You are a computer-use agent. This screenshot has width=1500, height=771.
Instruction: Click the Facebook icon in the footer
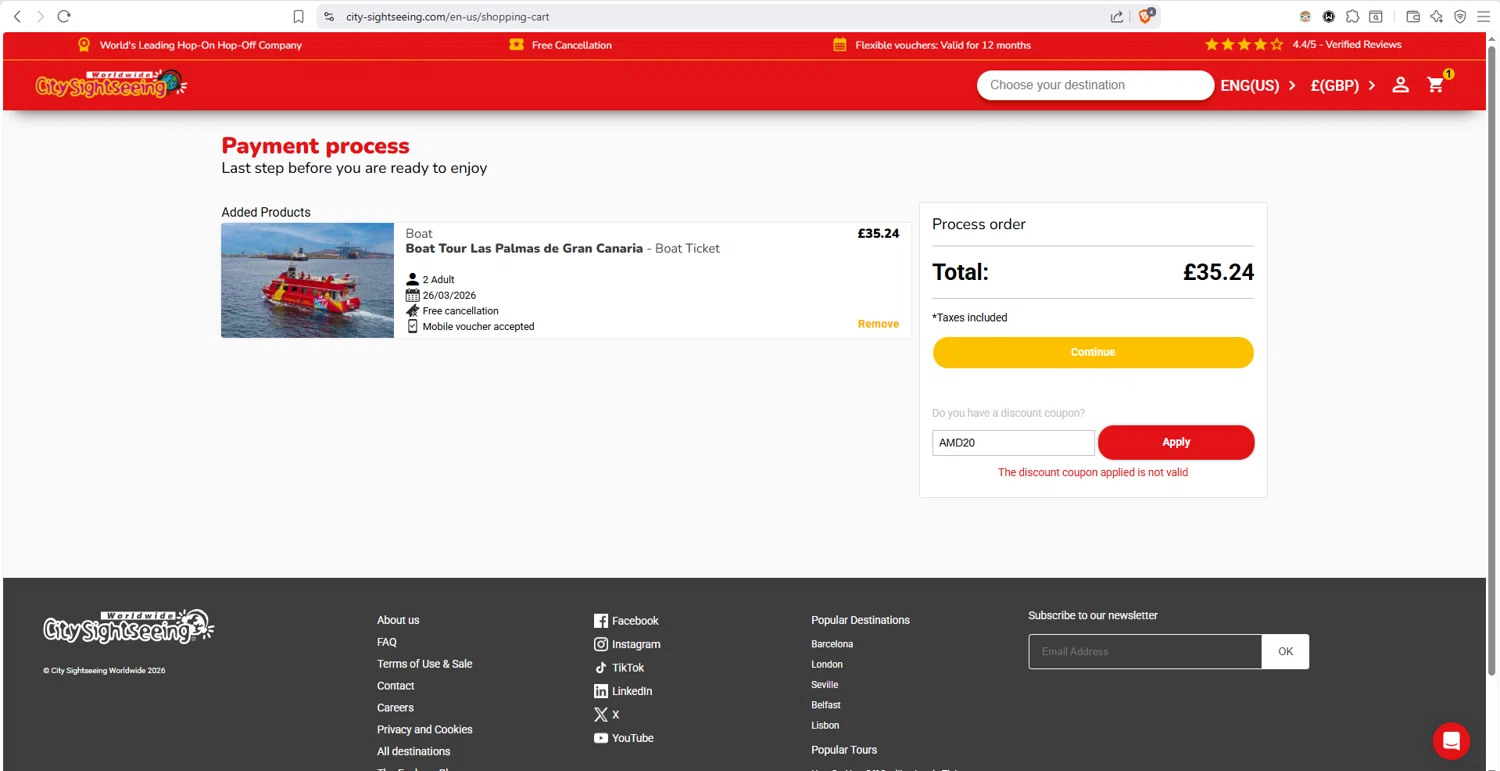[x=601, y=621]
